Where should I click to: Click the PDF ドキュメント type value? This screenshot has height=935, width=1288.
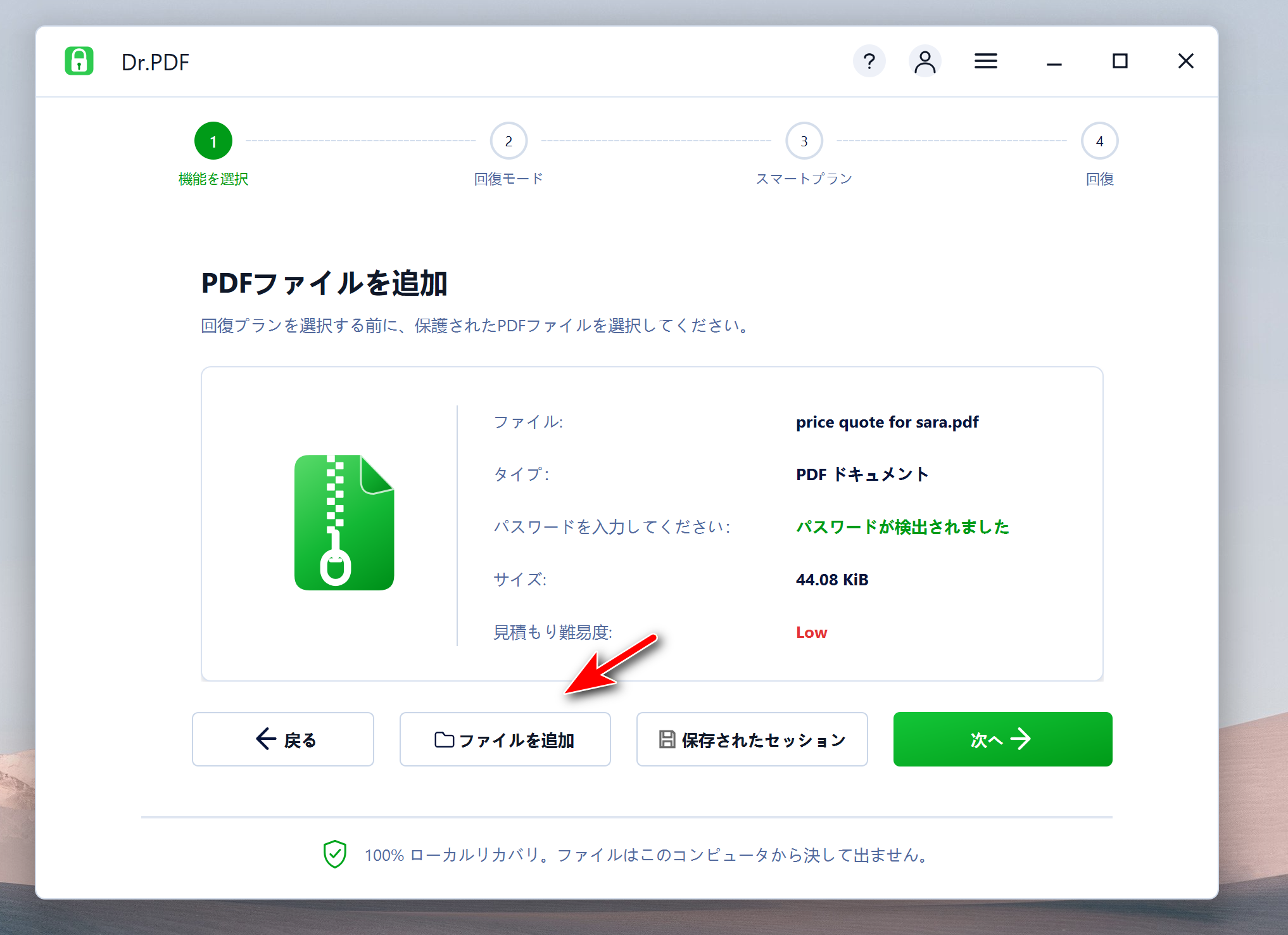click(862, 474)
